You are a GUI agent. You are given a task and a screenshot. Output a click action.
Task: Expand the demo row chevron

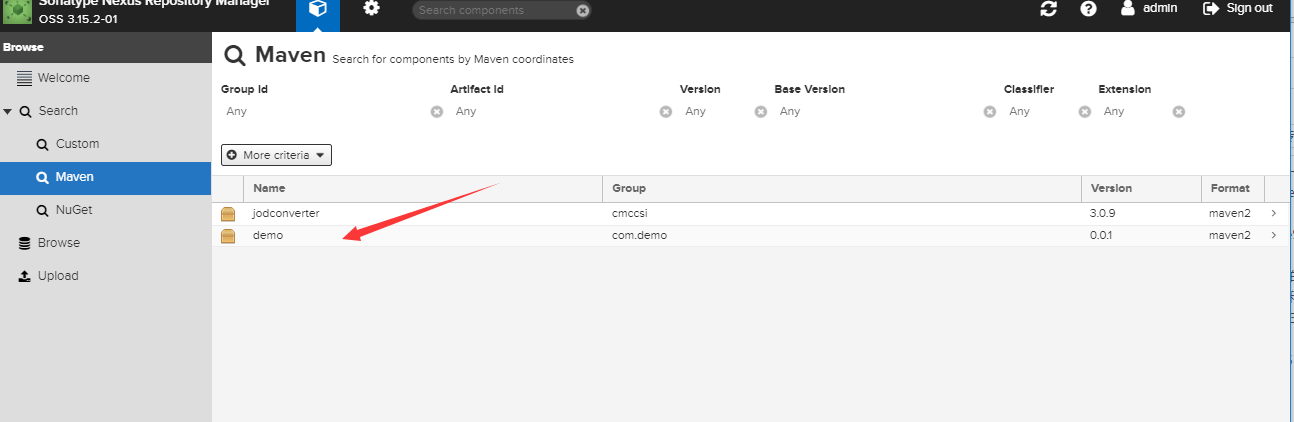[1274, 236]
